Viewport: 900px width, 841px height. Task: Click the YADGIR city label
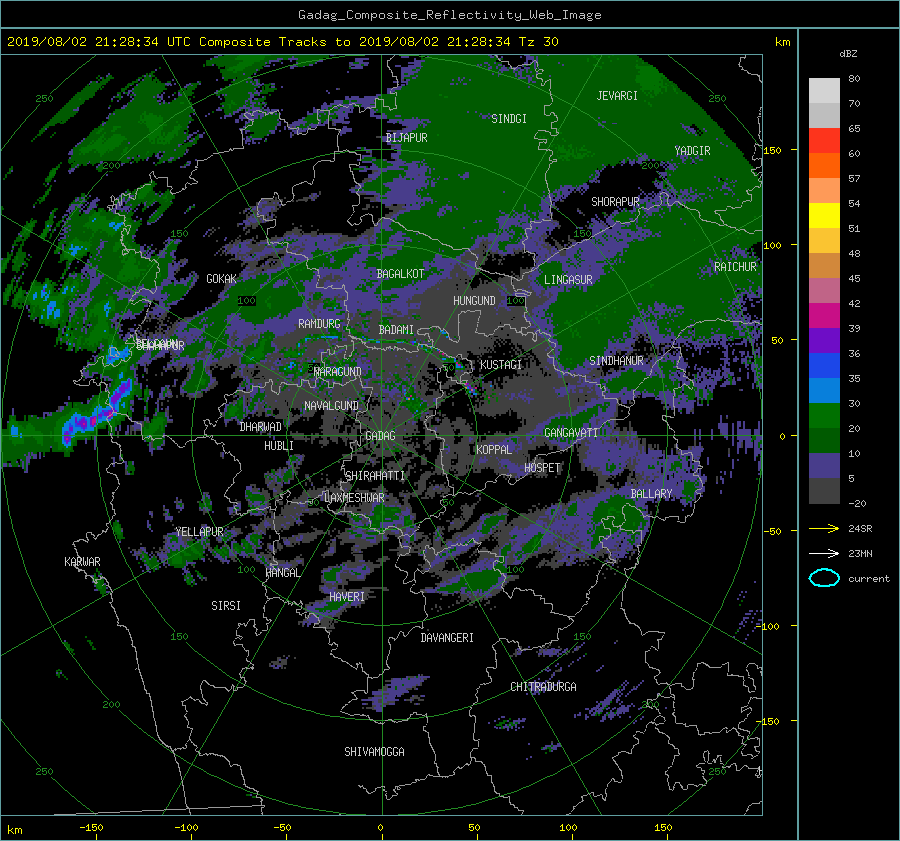[692, 151]
